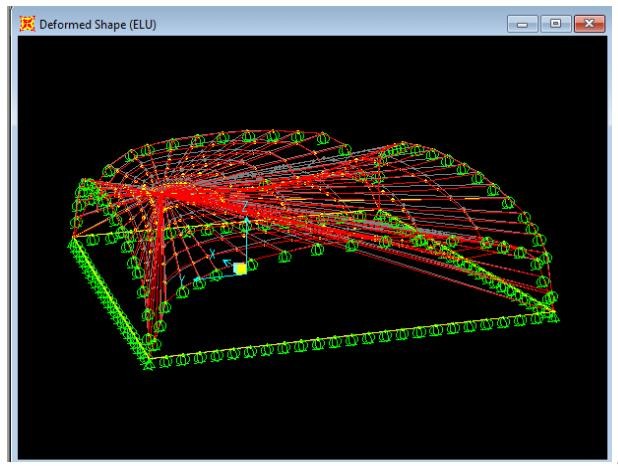This screenshot has width=618, height=469.
Task: Select the yellow origin square marker
Action: point(240,268)
